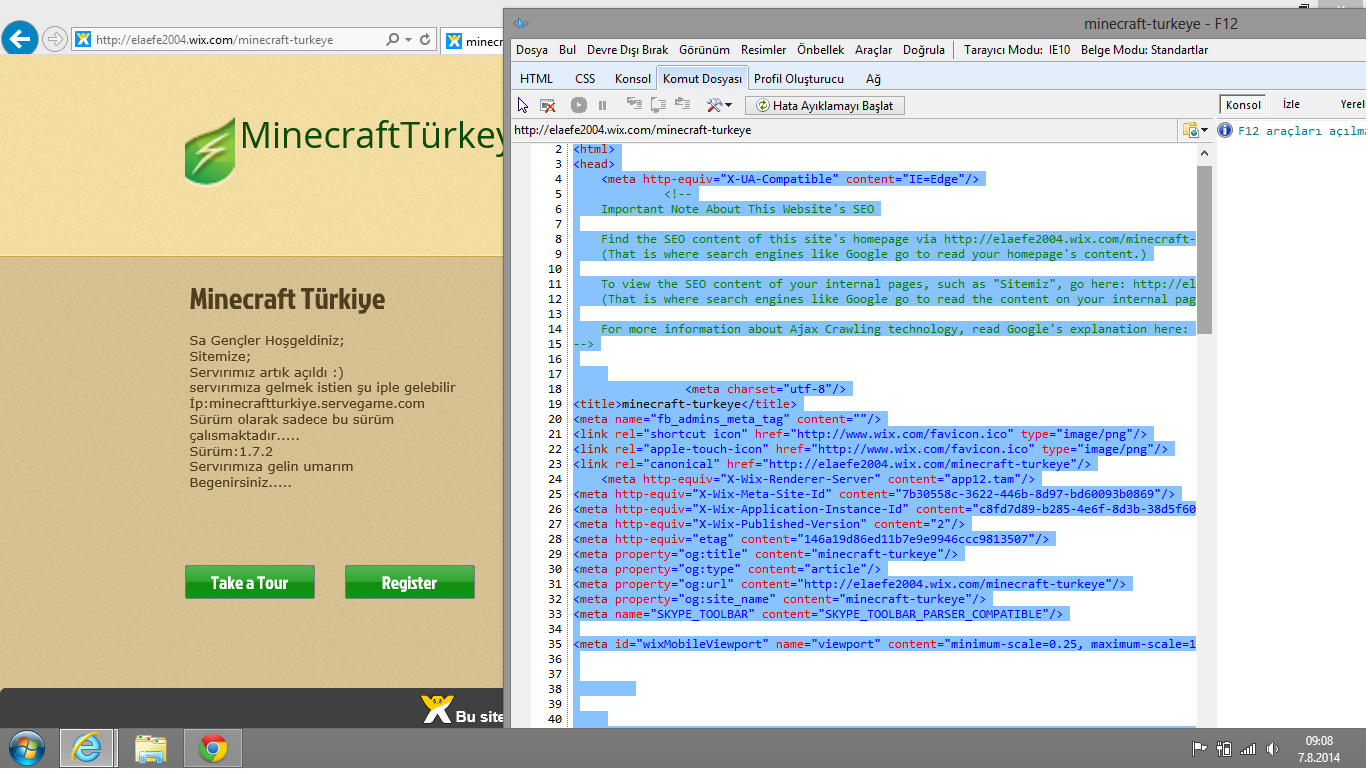Viewport: 1368px width, 774px height.
Task: Switch to the HTML tab
Action: click(537, 79)
